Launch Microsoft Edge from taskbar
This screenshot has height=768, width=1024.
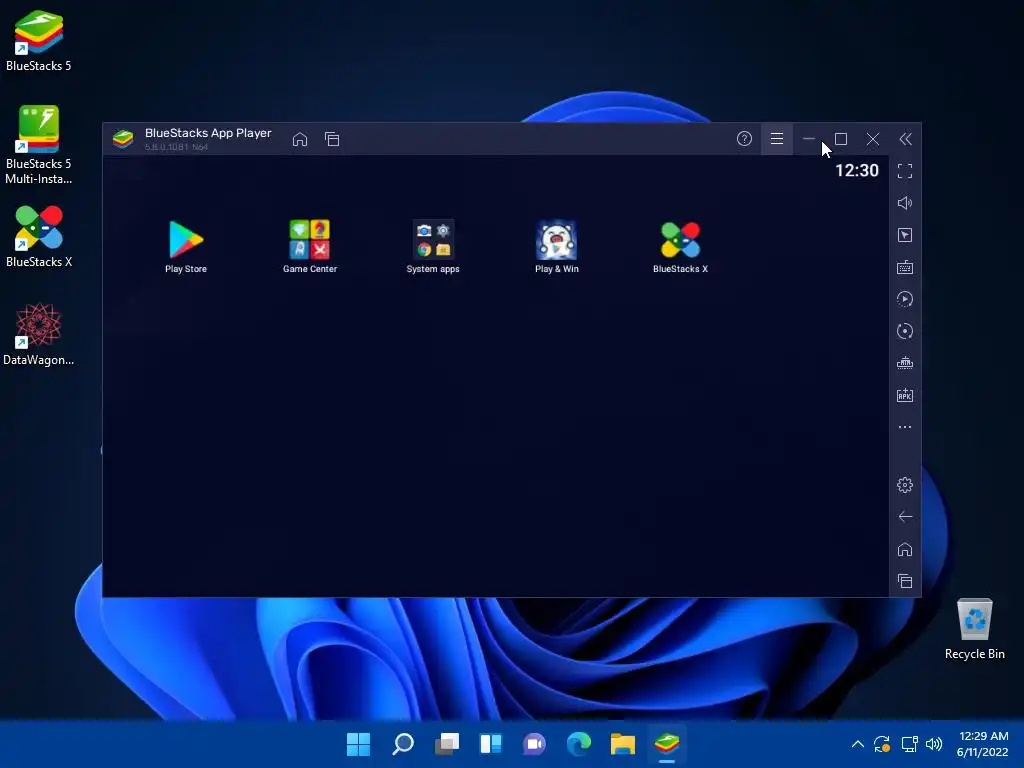(579, 744)
